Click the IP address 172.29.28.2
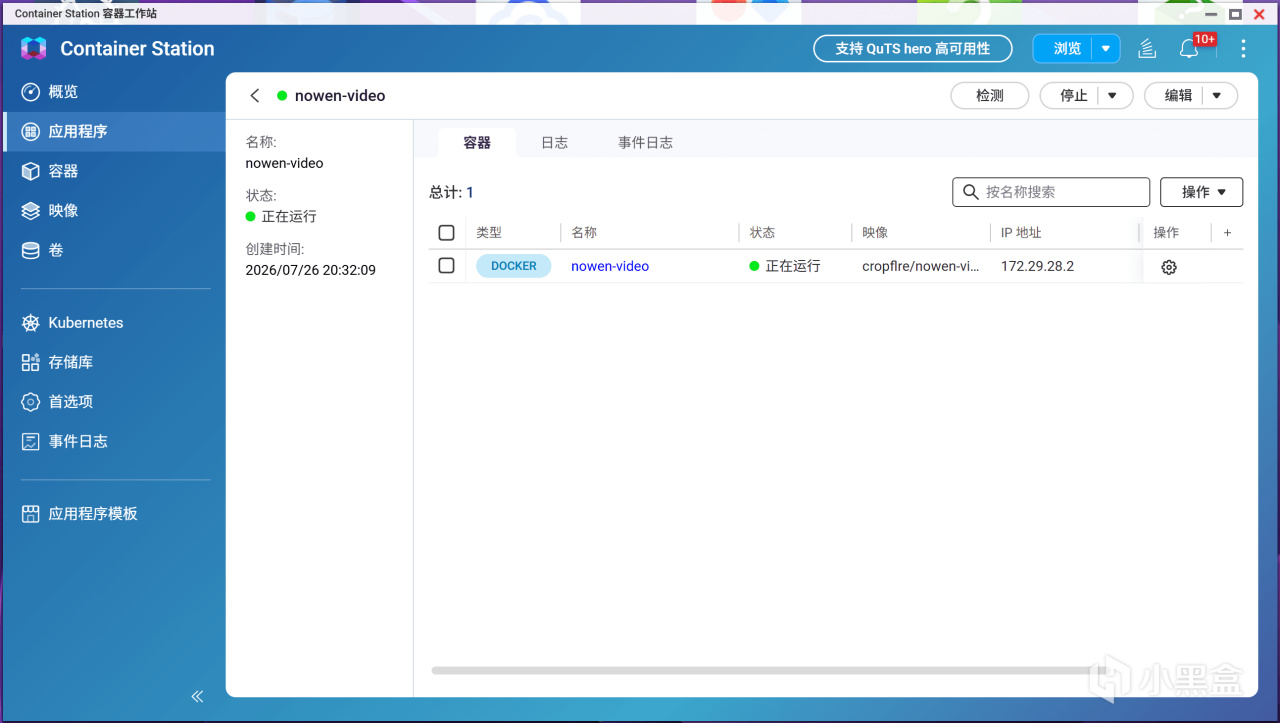1280x723 pixels. click(x=1037, y=266)
